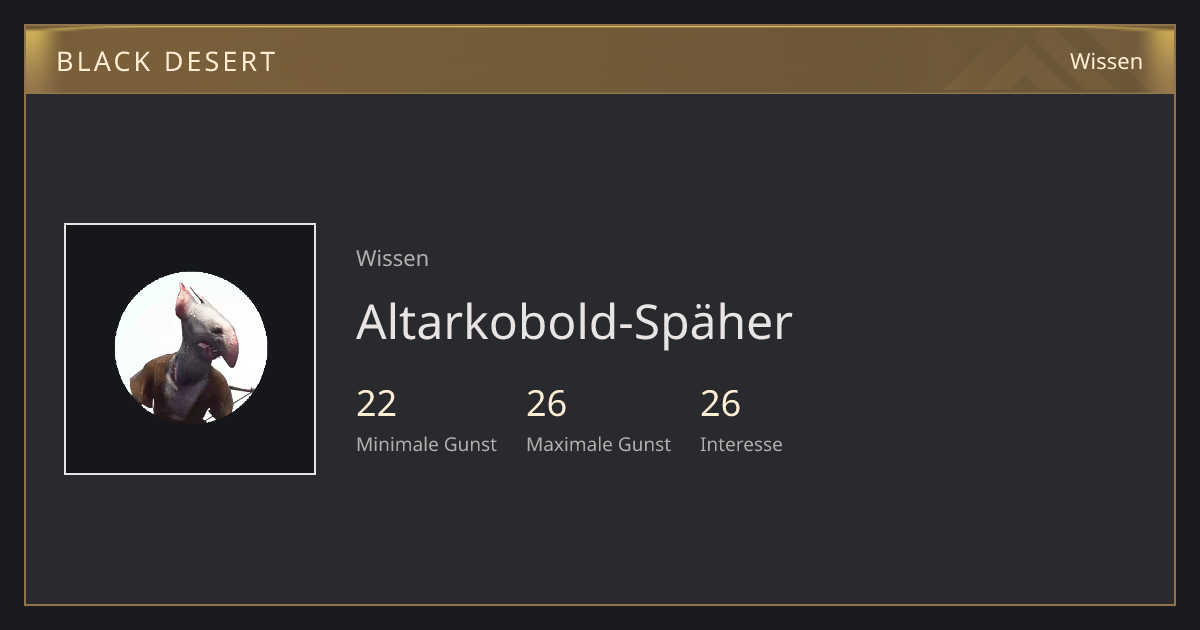The height and width of the screenshot is (630, 1200).
Task: Click the golden header banner center
Action: [x=600, y=60]
